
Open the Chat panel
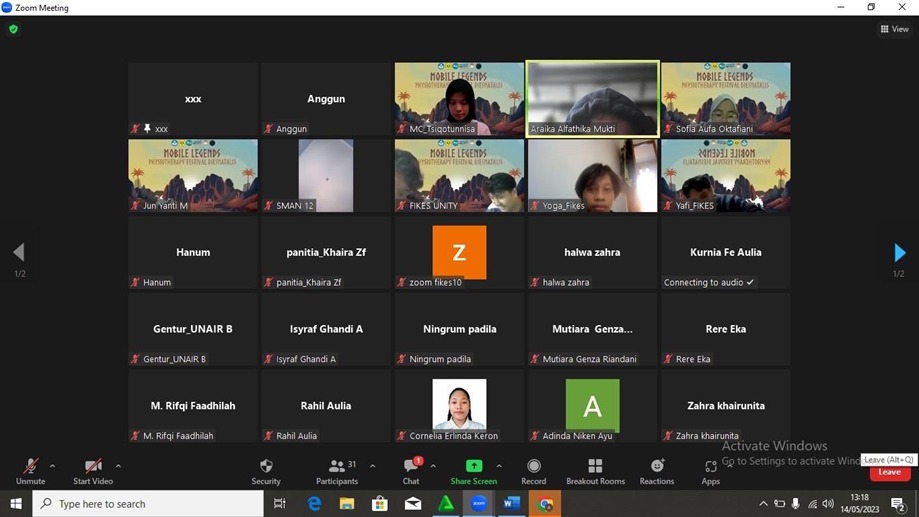coord(411,471)
